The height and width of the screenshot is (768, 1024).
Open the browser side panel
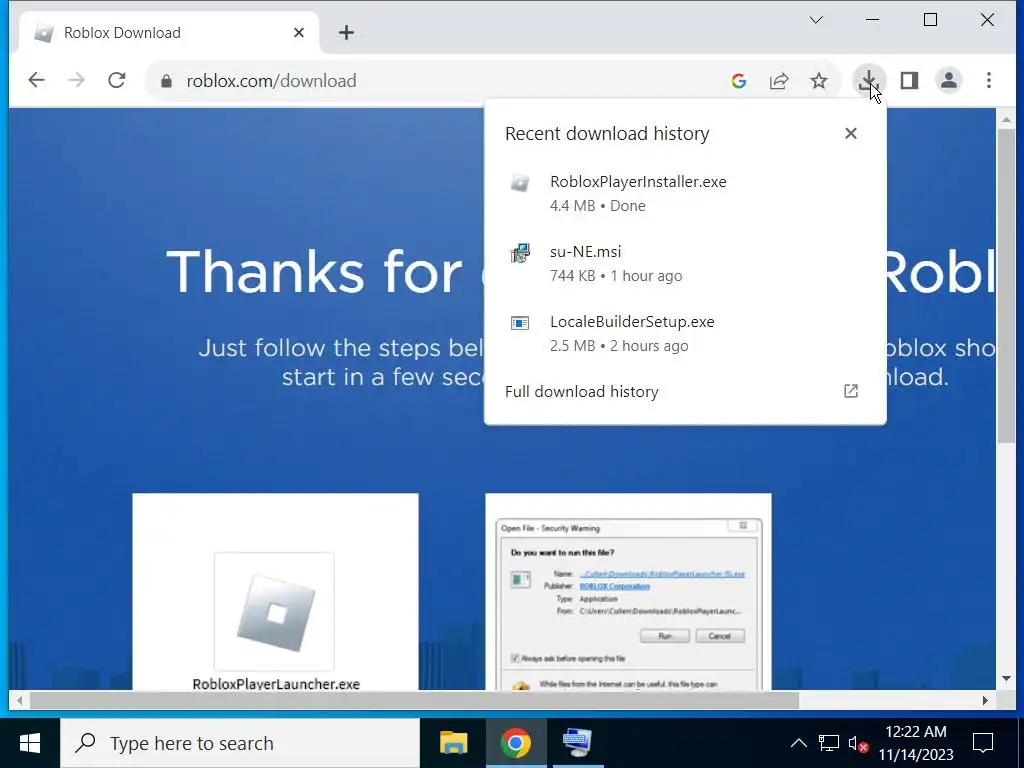coord(909,81)
